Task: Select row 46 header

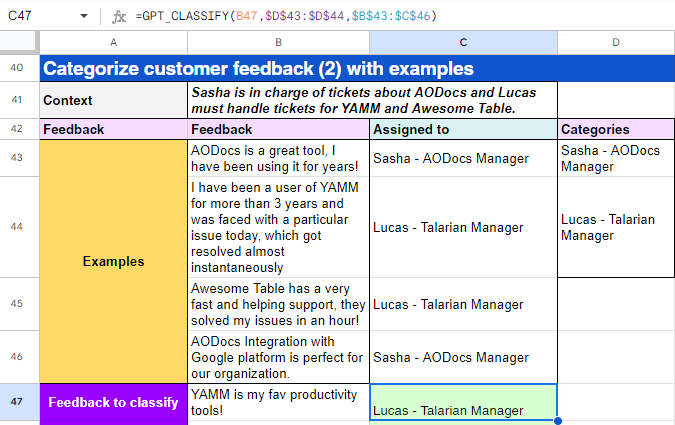Action: [x=19, y=357]
